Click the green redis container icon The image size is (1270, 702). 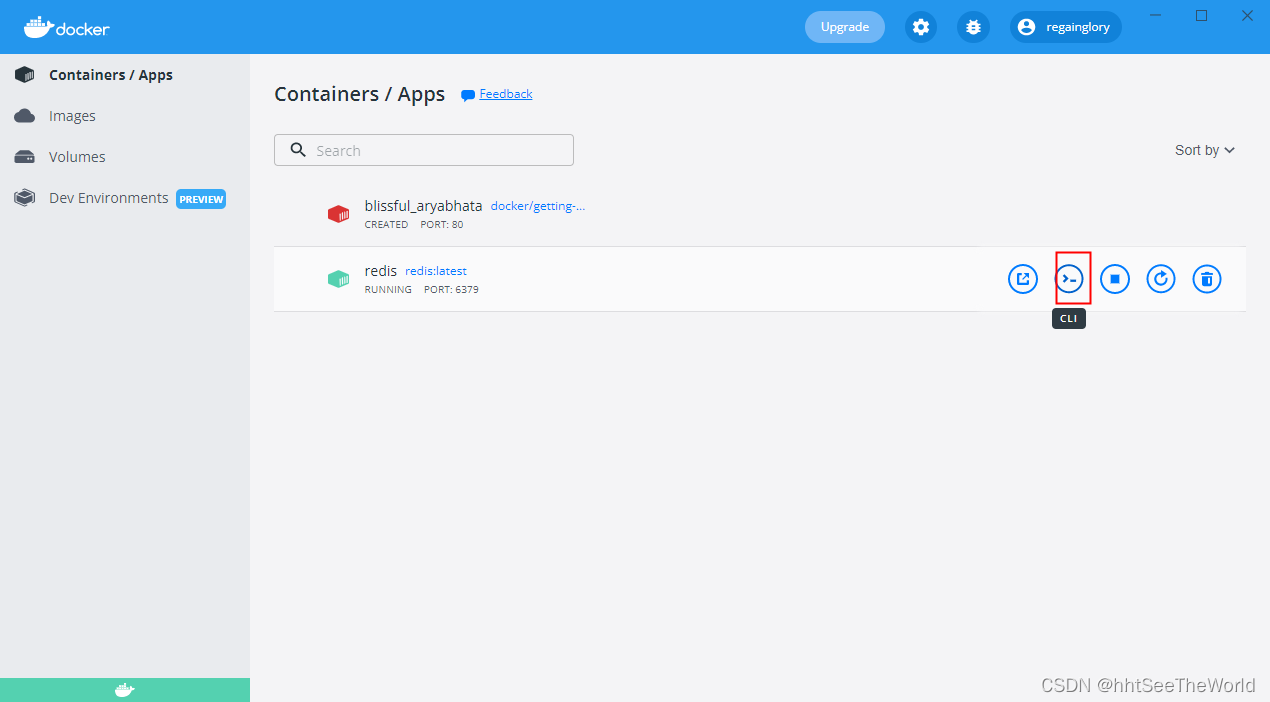tap(339, 279)
